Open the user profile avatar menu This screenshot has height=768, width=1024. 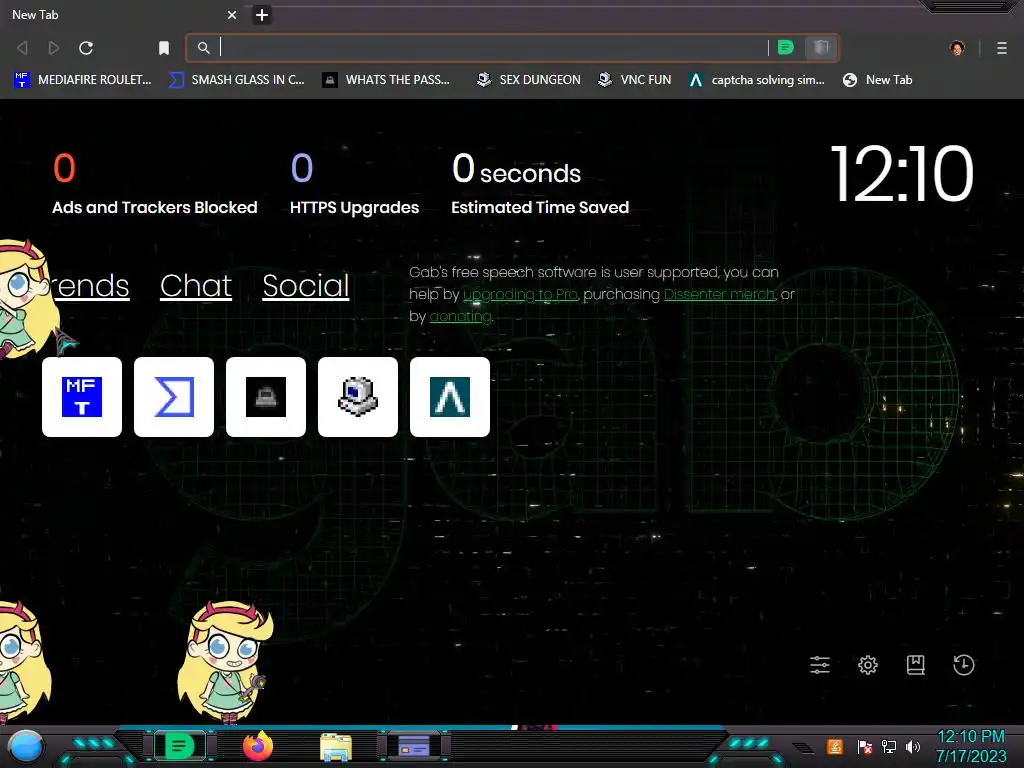click(x=957, y=48)
